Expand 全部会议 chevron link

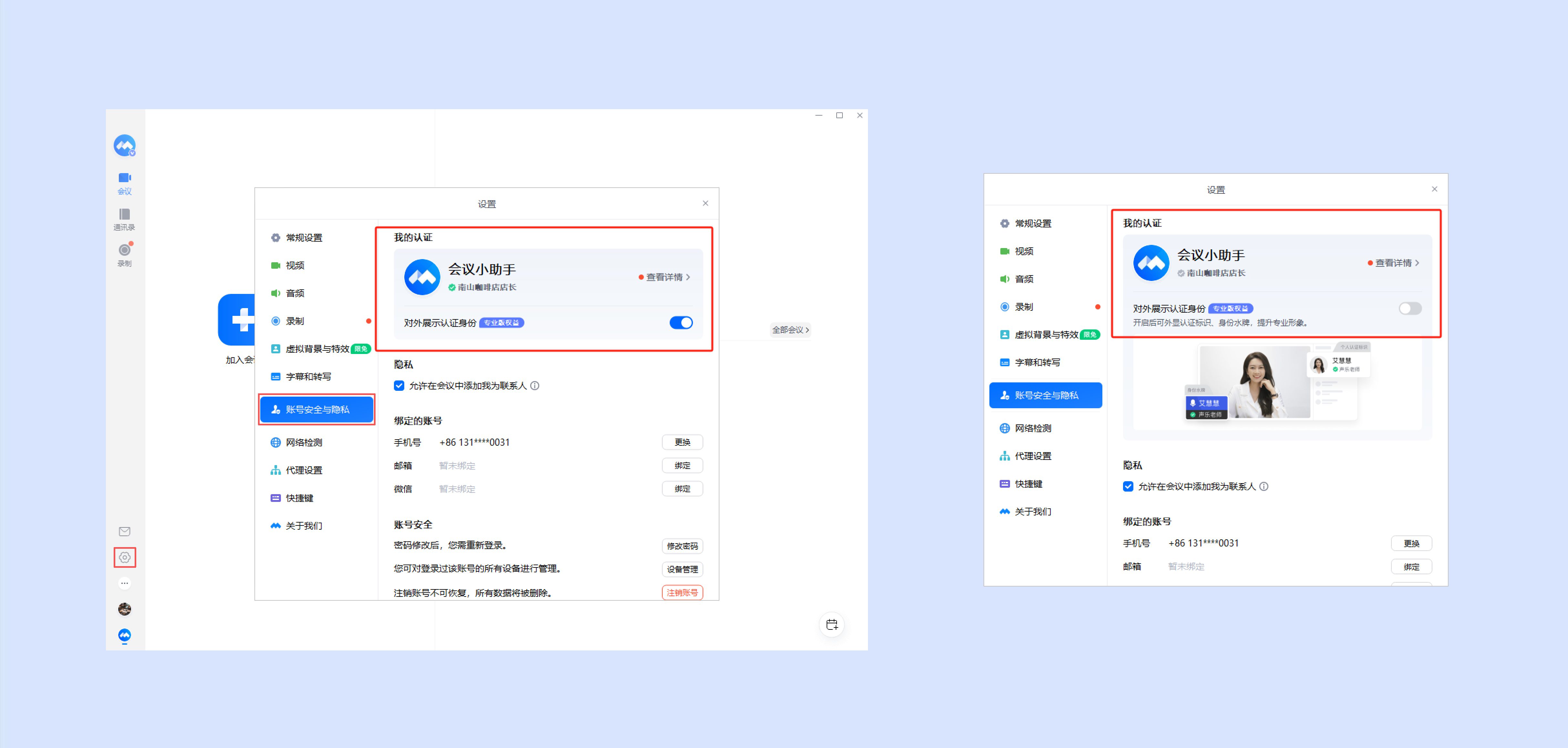tap(790, 330)
